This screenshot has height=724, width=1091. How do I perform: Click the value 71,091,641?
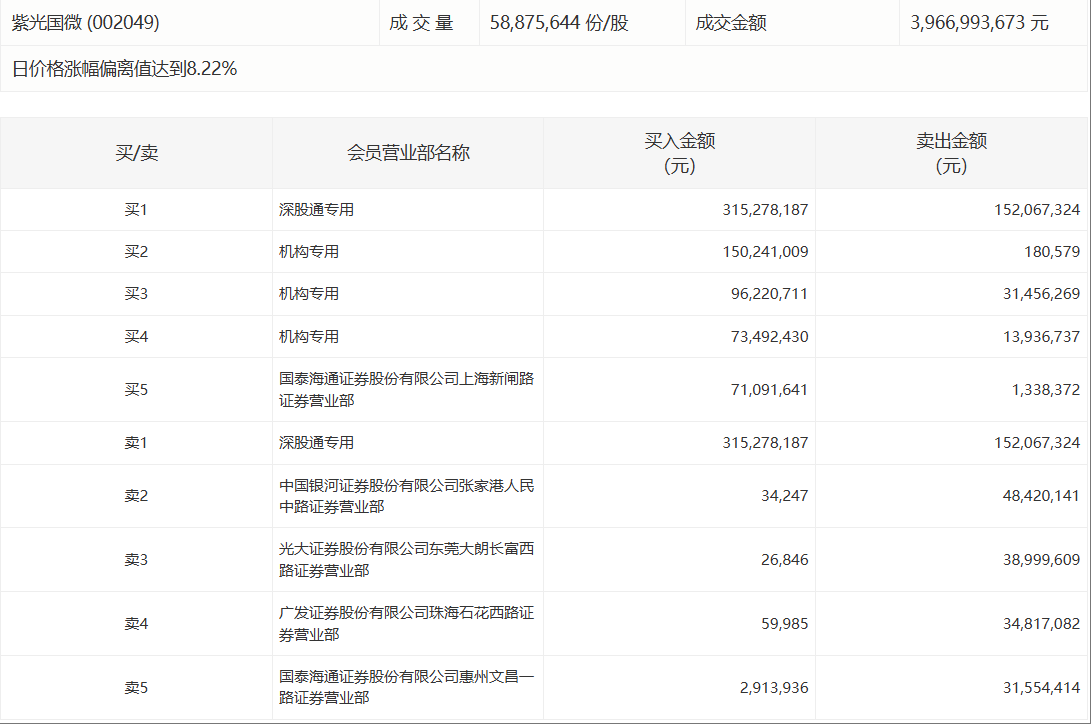(x=770, y=389)
